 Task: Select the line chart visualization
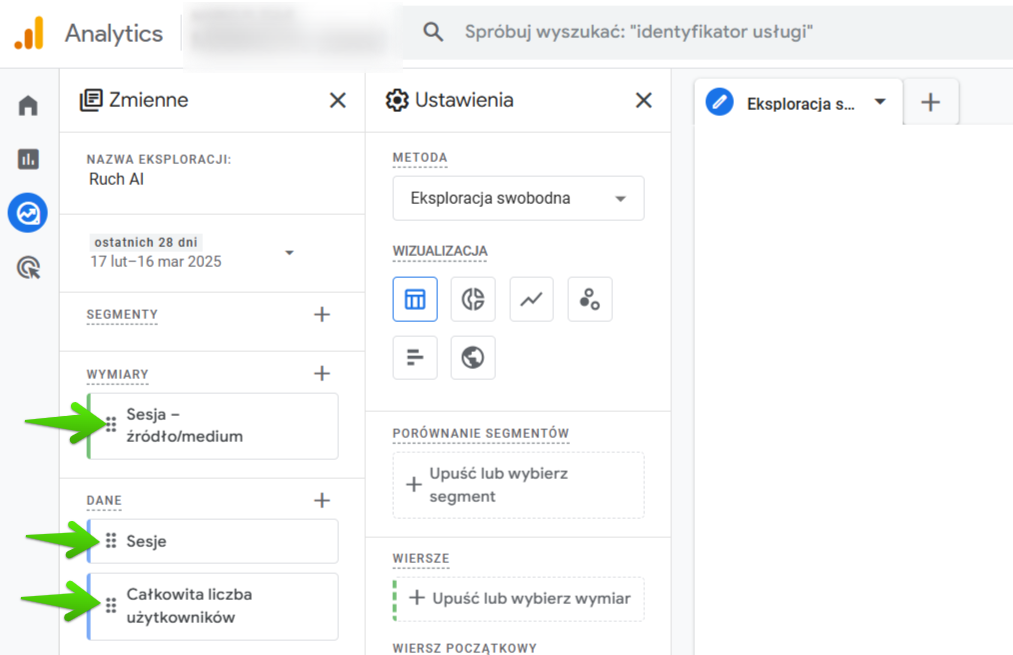coord(531,299)
